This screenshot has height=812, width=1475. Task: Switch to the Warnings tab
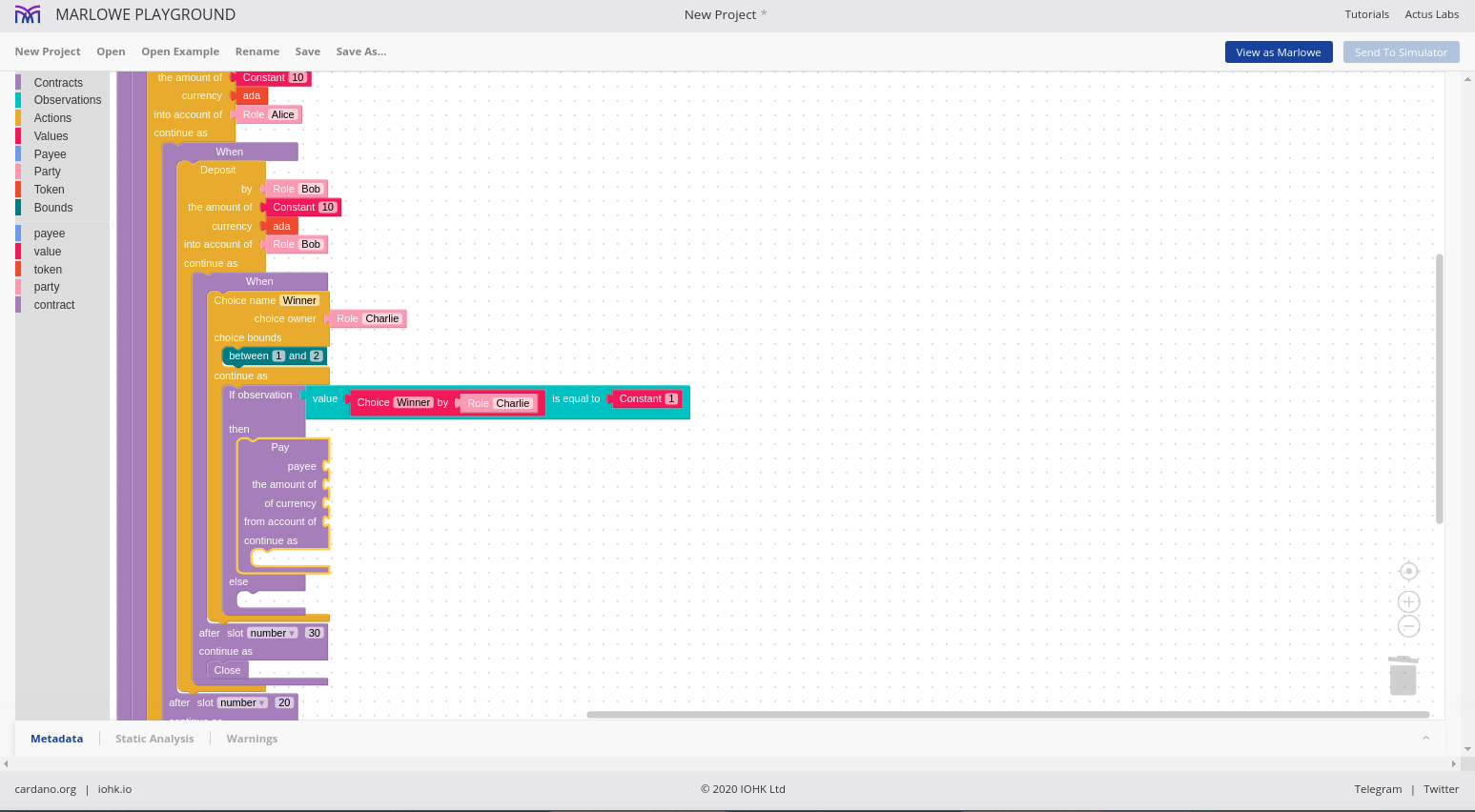coord(252,739)
